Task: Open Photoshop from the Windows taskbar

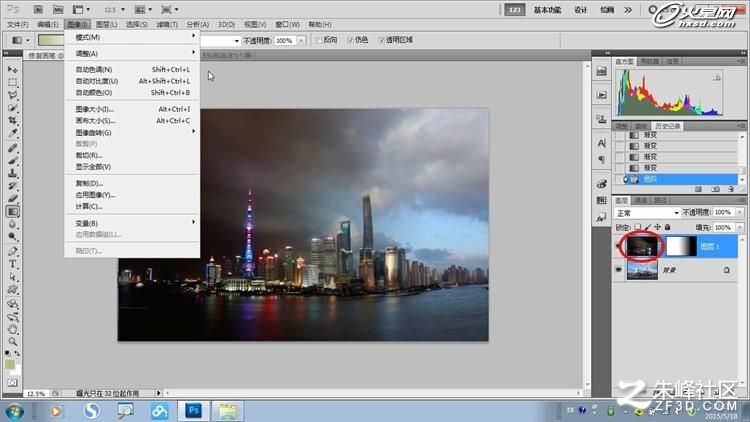Action: click(x=194, y=411)
